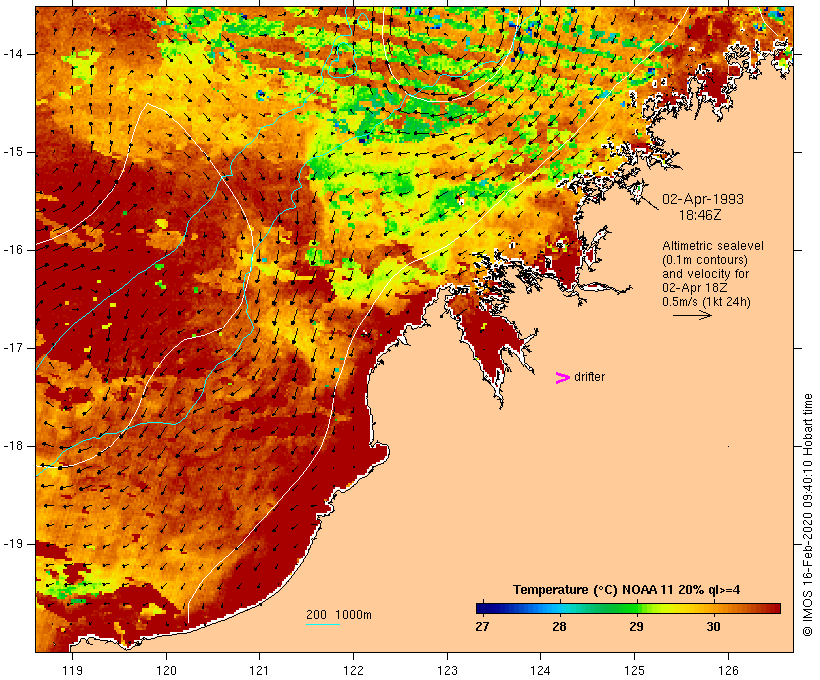The image size is (820, 680).
Task: Click the longitude axis label '126'
Action: tap(728, 670)
